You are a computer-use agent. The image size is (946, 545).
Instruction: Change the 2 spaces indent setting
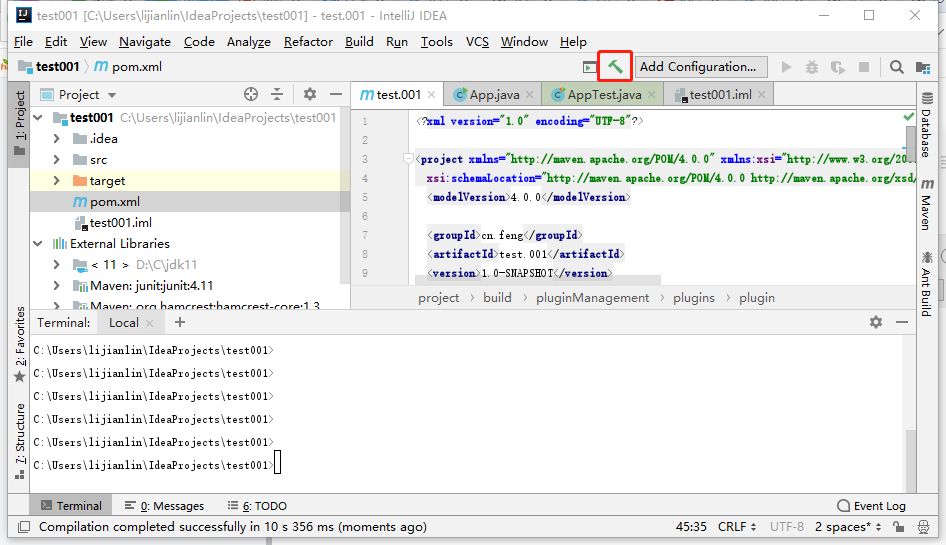848,527
